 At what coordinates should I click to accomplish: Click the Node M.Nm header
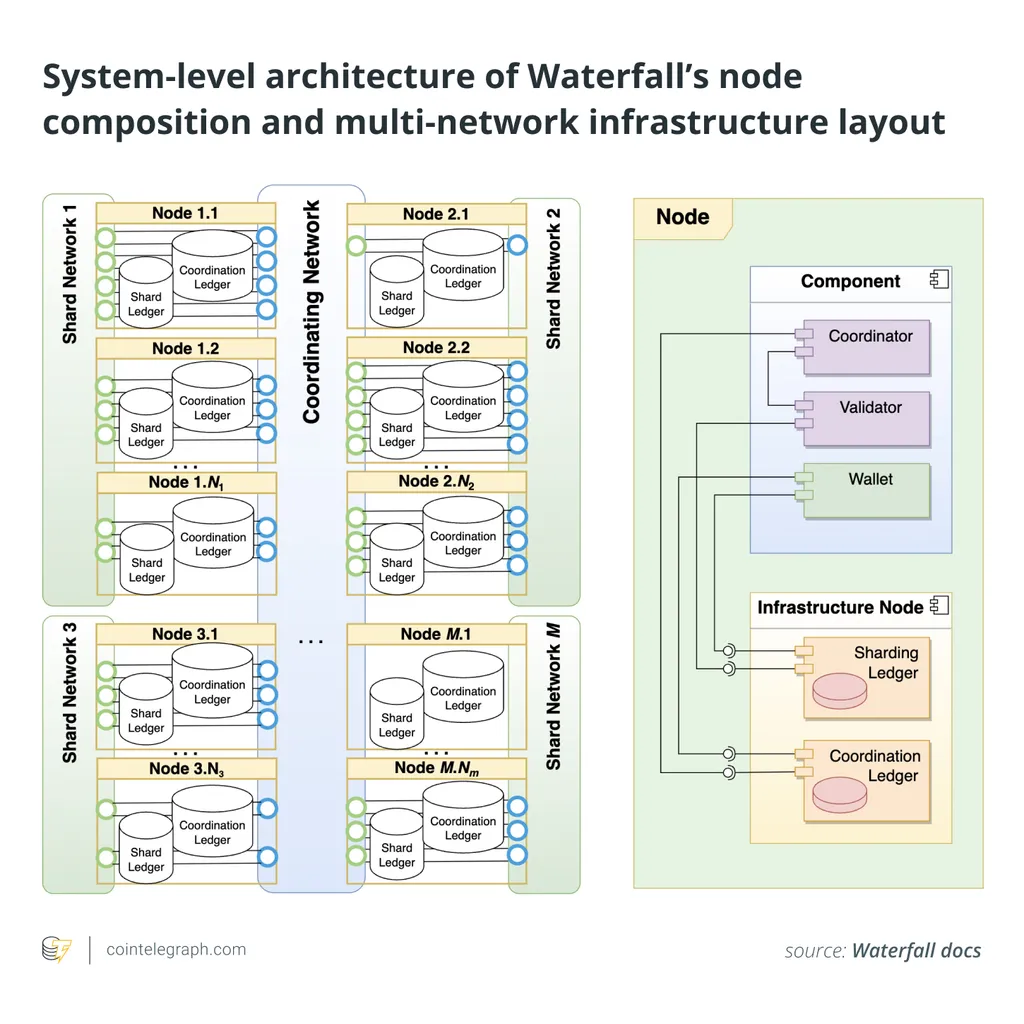click(436, 768)
